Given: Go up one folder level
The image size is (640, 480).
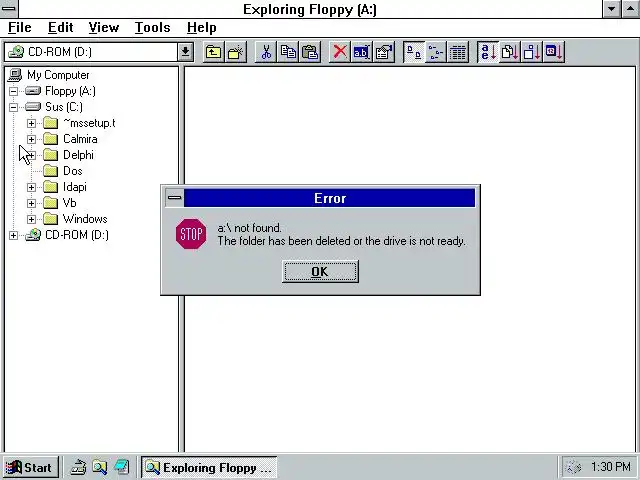Looking at the screenshot, I should point(213,52).
